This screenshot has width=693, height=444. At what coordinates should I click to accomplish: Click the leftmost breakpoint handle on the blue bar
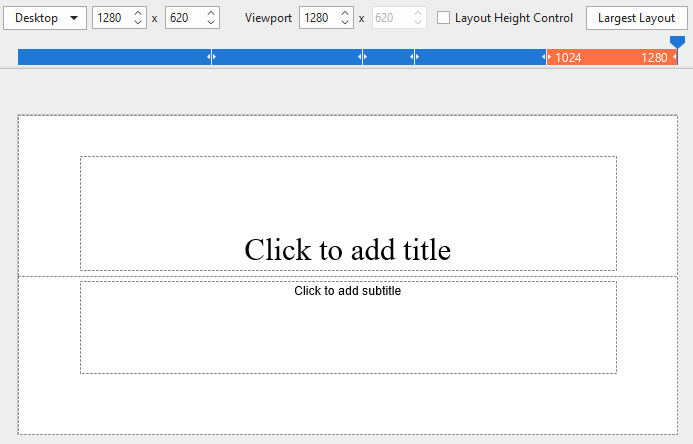211,58
